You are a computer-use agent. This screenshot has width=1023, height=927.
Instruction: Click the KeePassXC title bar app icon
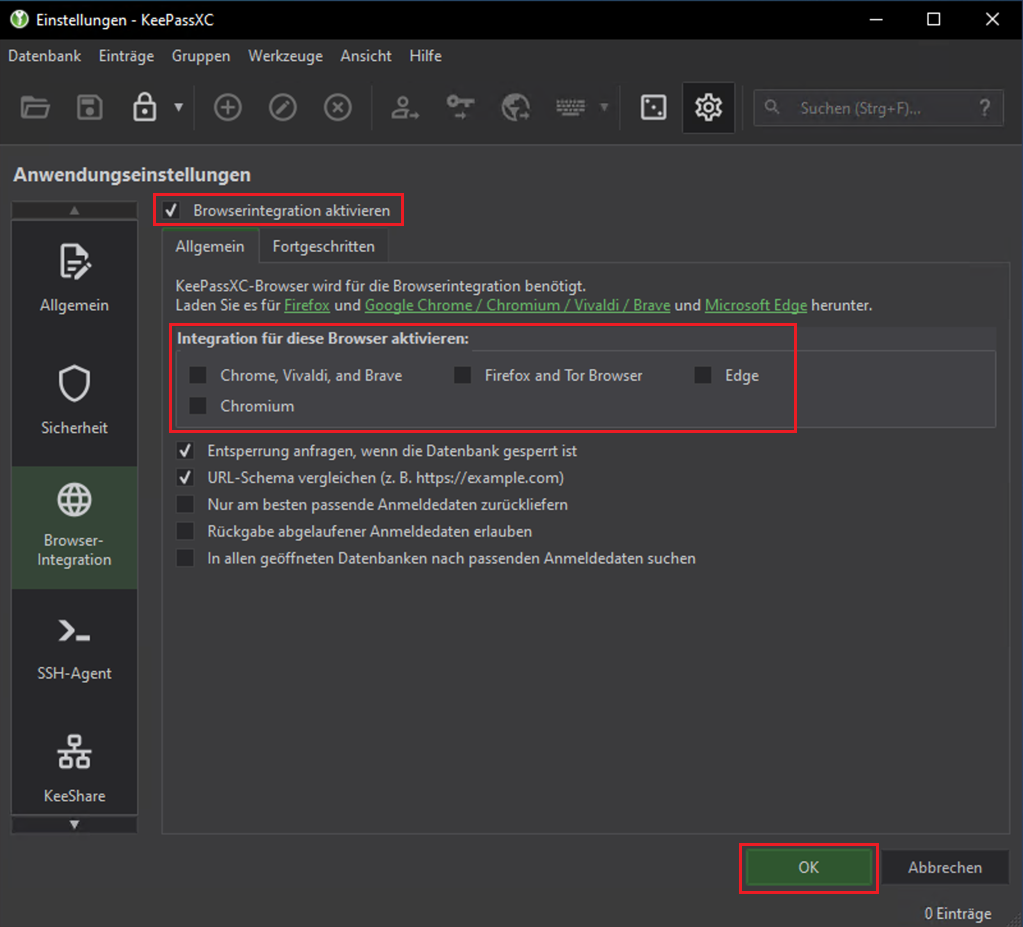(x=19, y=20)
